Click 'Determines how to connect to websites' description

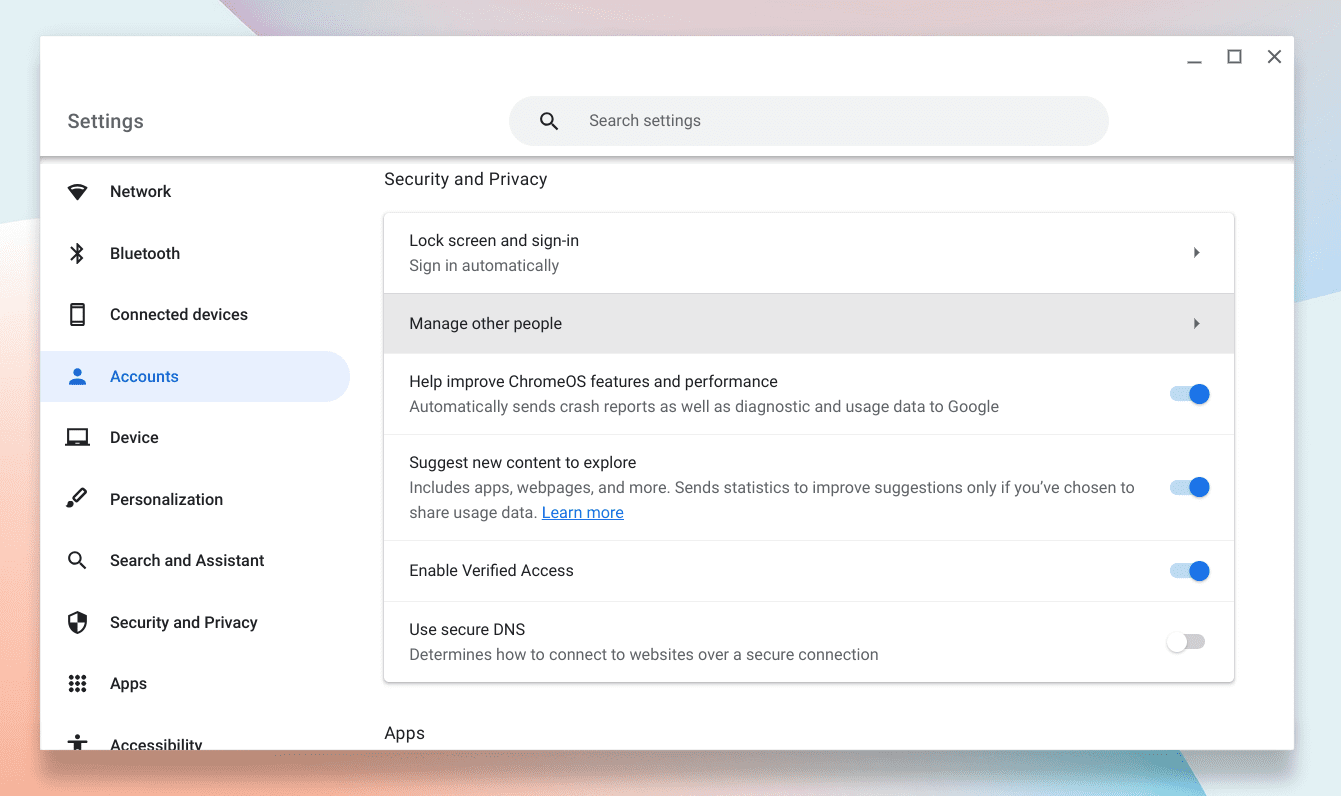click(644, 655)
